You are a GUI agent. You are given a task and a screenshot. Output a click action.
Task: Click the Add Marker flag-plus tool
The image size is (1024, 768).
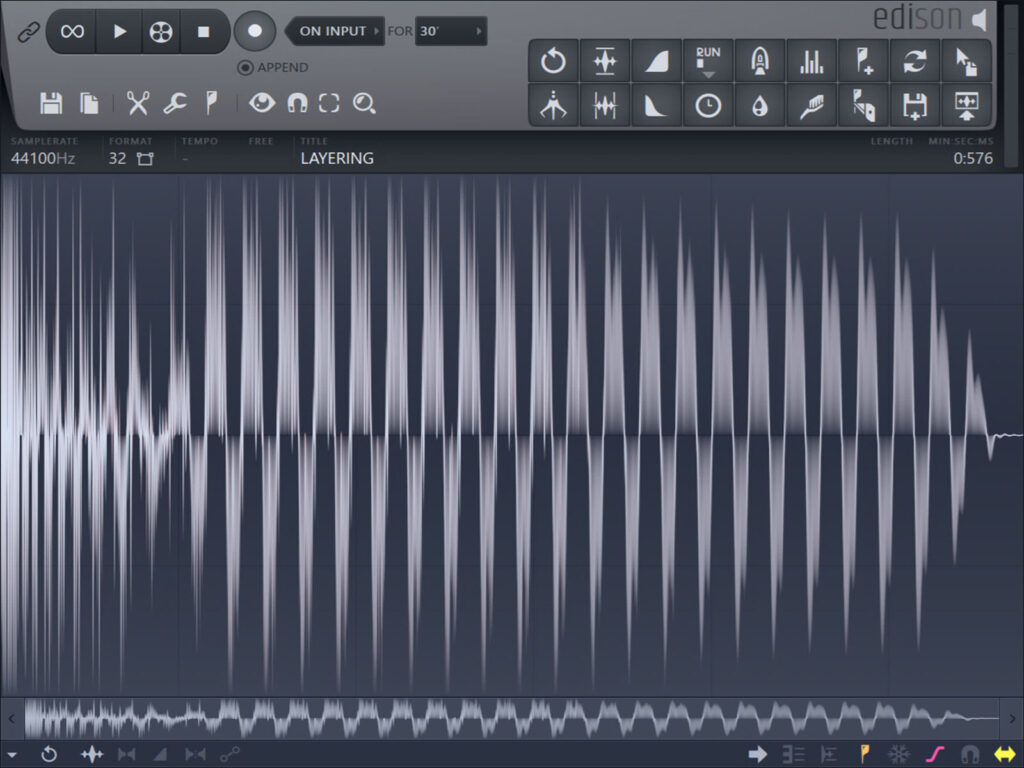863,61
